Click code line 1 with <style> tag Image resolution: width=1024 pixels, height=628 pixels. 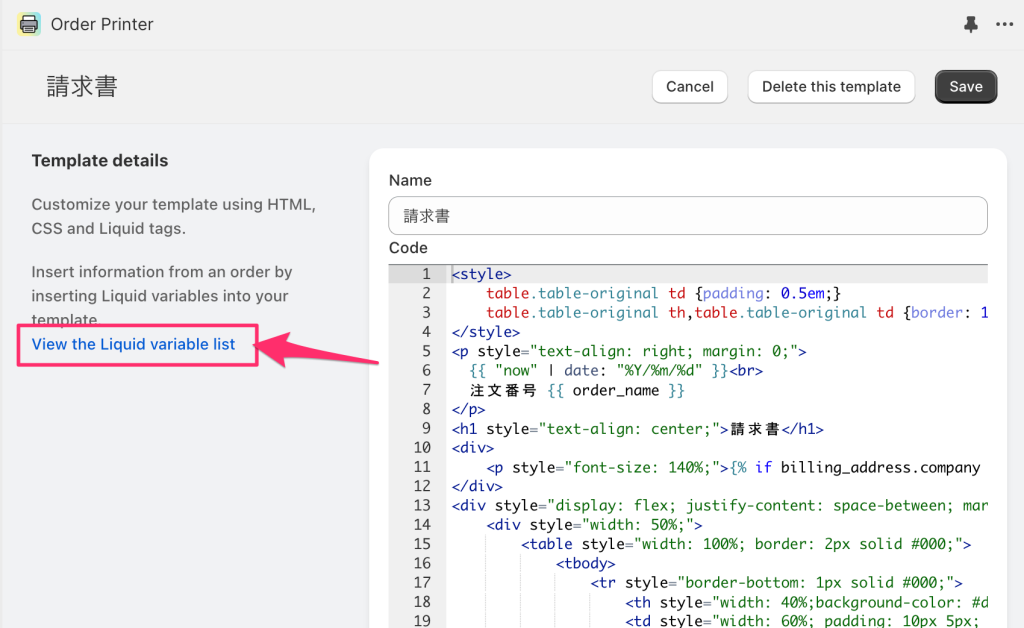pos(481,274)
